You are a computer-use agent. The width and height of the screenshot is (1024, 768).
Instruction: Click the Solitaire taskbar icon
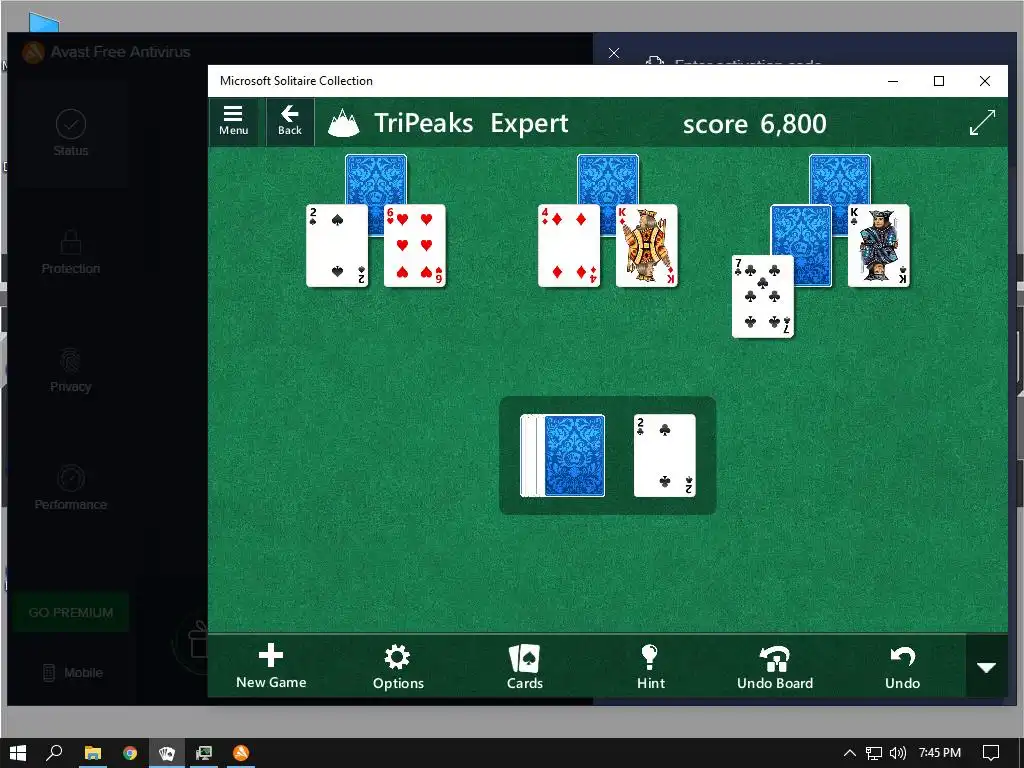coord(167,753)
